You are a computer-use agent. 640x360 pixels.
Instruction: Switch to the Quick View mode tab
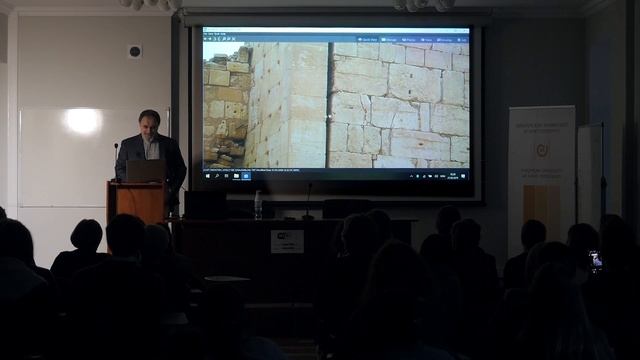[x=368, y=40]
